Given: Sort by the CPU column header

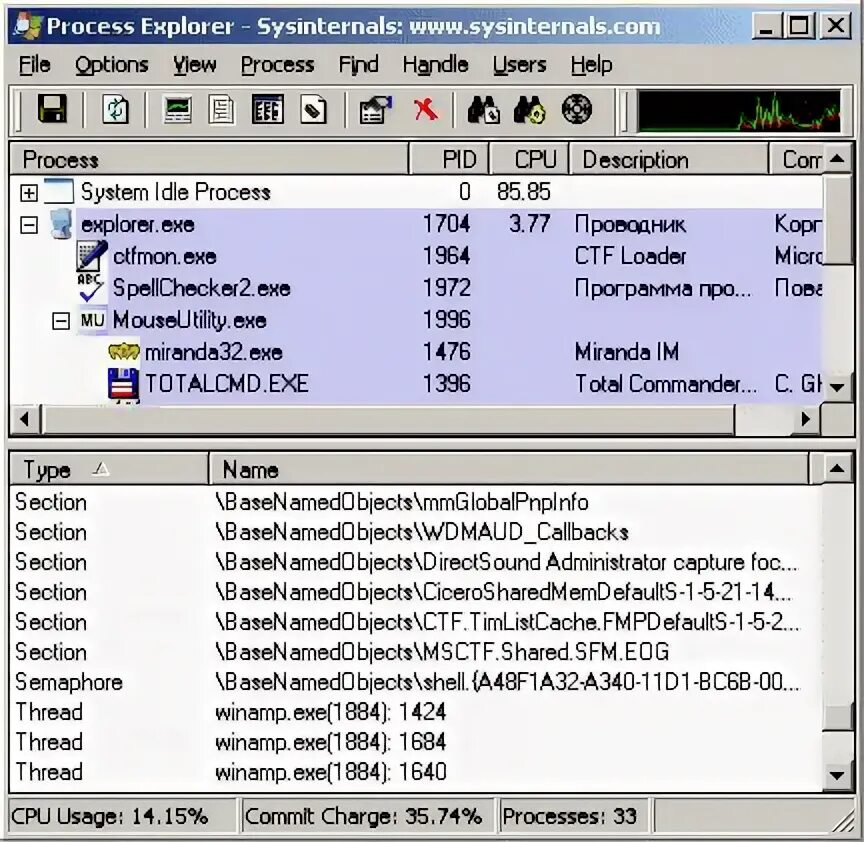Looking at the screenshot, I should coord(529,160).
